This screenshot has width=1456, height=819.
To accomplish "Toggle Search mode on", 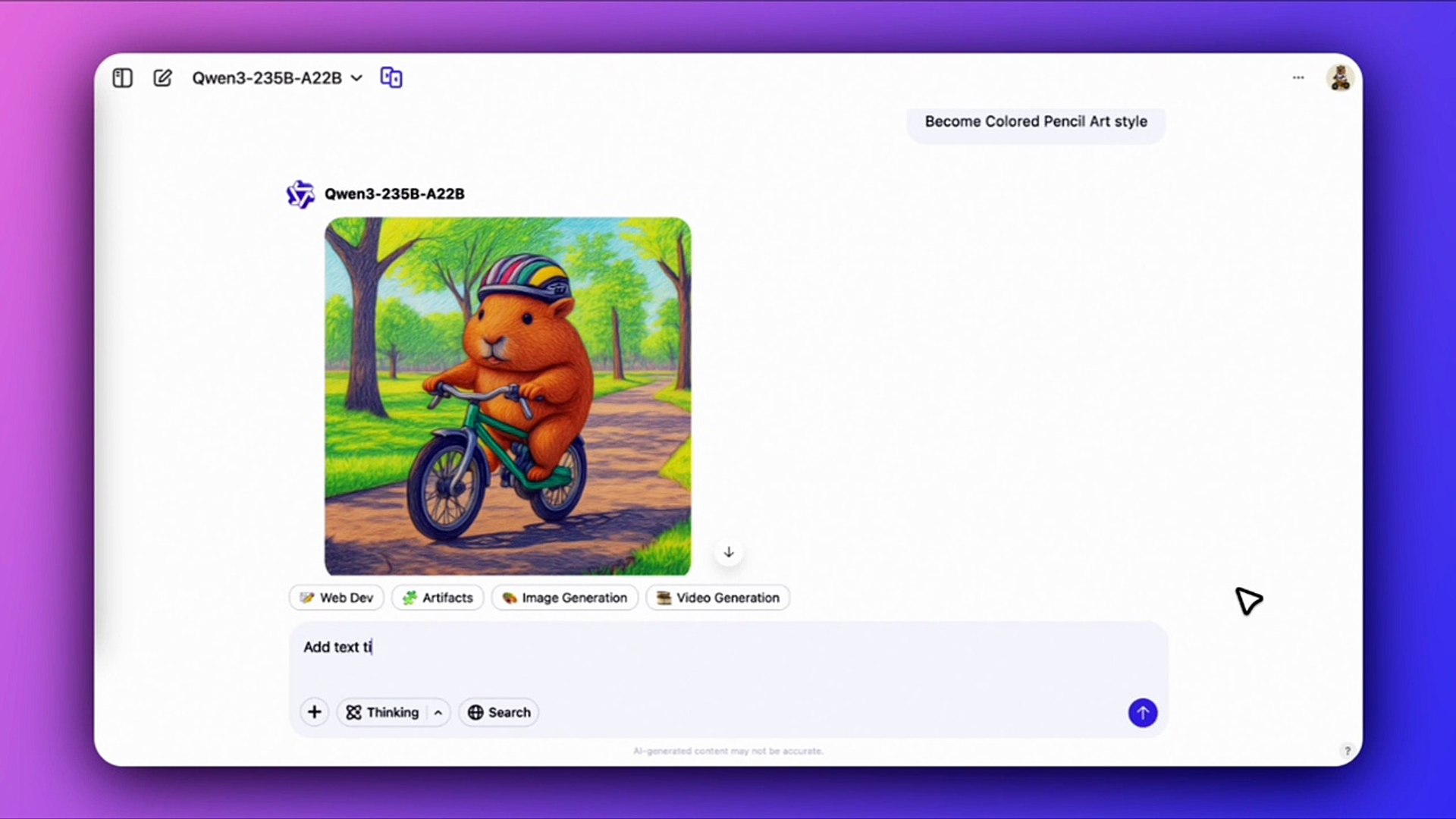I will (498, 712).
